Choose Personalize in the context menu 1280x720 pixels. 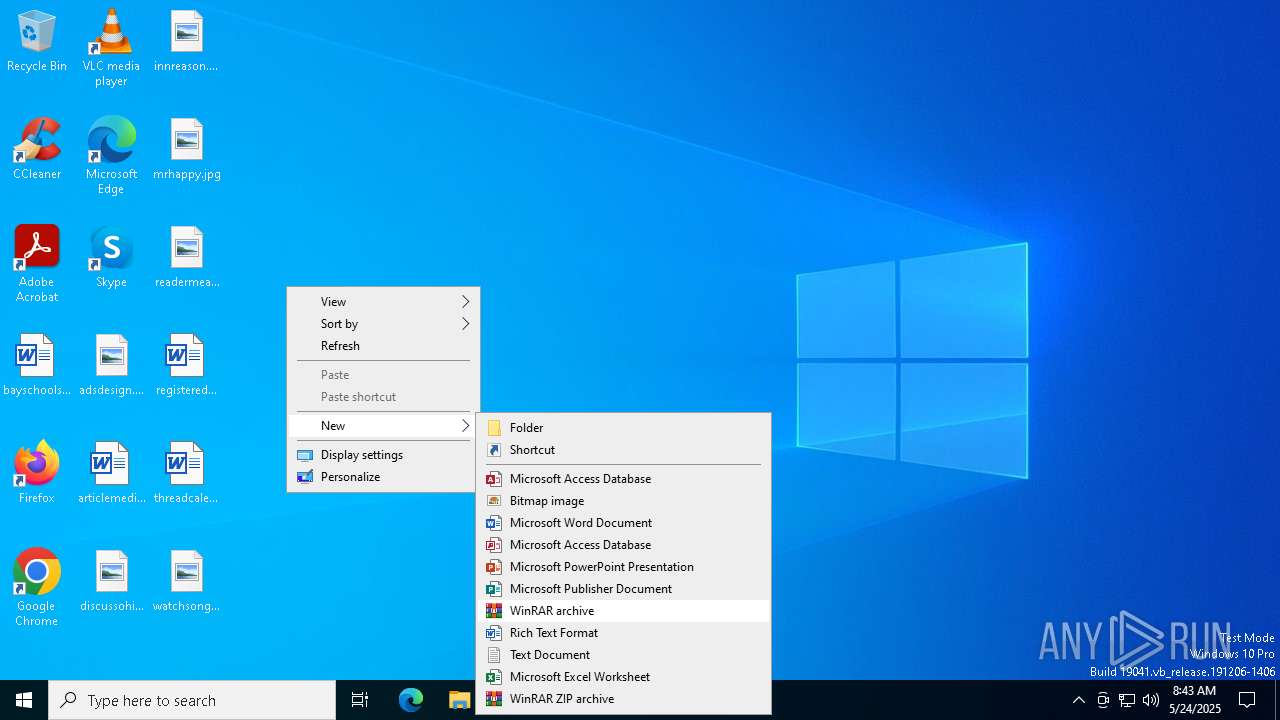(384, 477)
